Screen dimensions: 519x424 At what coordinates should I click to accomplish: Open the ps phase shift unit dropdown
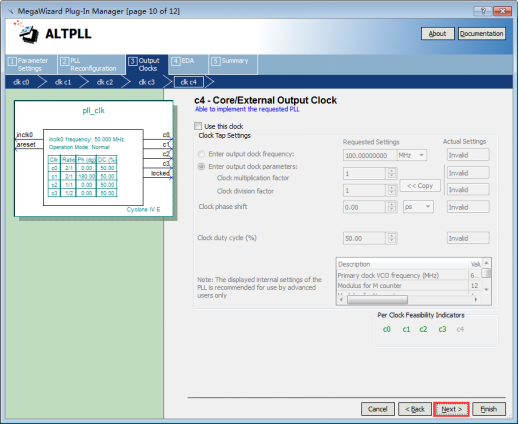point(418,207)
